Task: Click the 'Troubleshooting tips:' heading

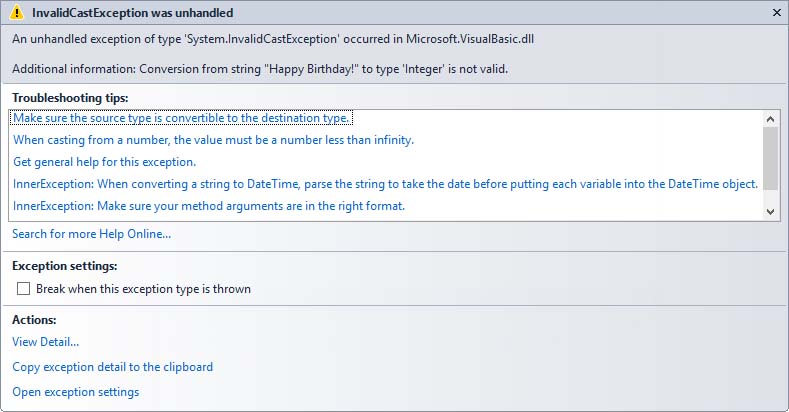Action: 70,98
